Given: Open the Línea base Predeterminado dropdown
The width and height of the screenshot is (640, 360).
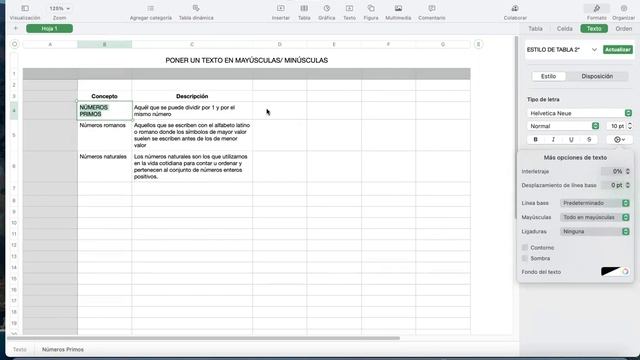Looking at the screenshot, I should pyautogui.click(x=595, y=203).
